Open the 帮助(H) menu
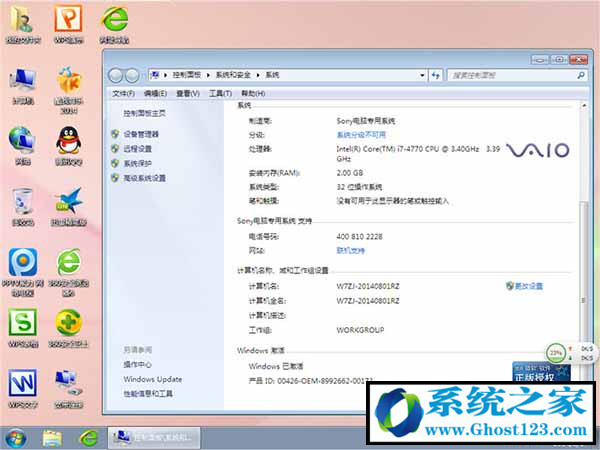This screenshot has width=600, height=450. pos(253,93)
